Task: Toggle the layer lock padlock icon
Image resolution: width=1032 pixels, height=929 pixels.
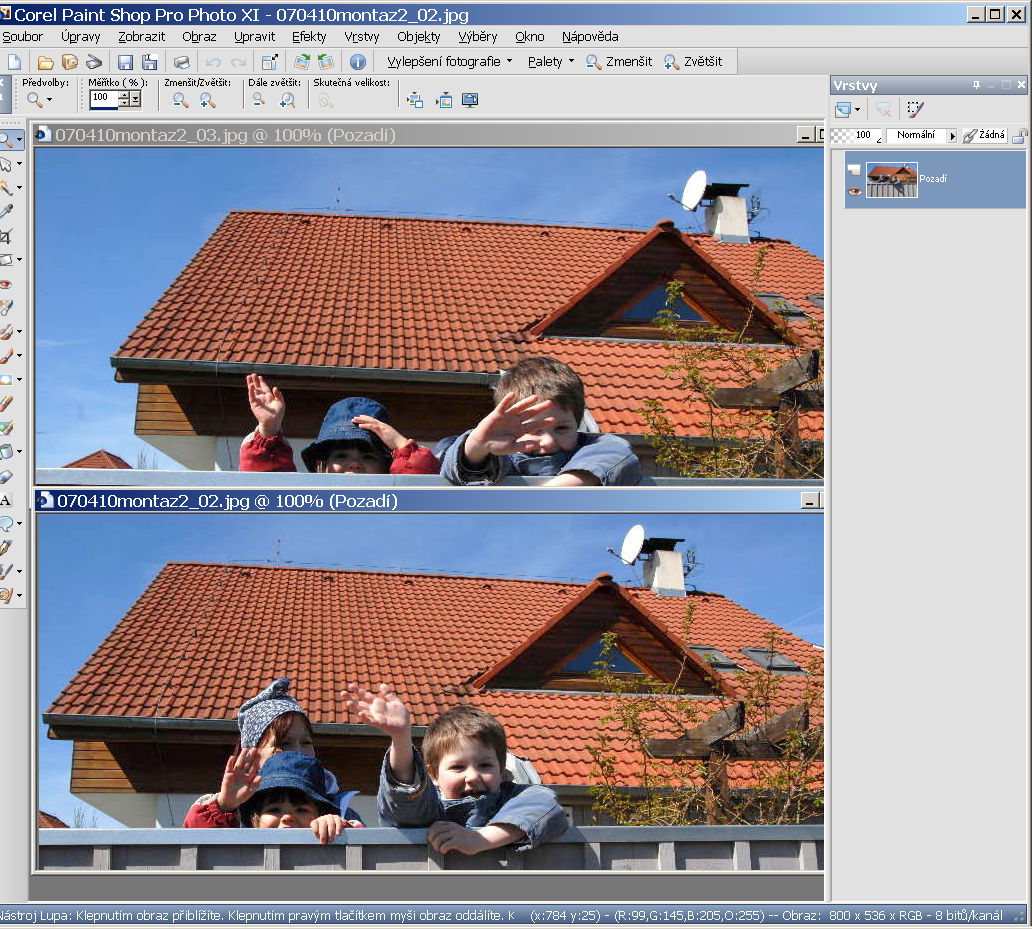Action: click(x=1019, y=136)
